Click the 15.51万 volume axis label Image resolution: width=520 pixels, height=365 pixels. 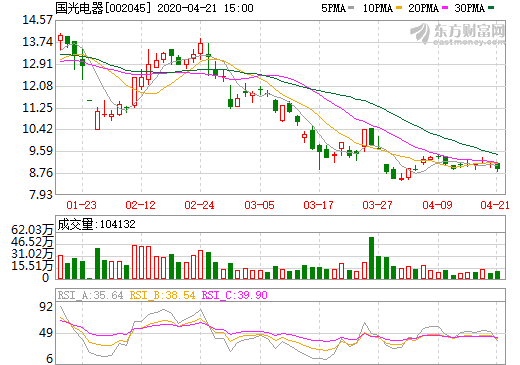coord(32,266)
